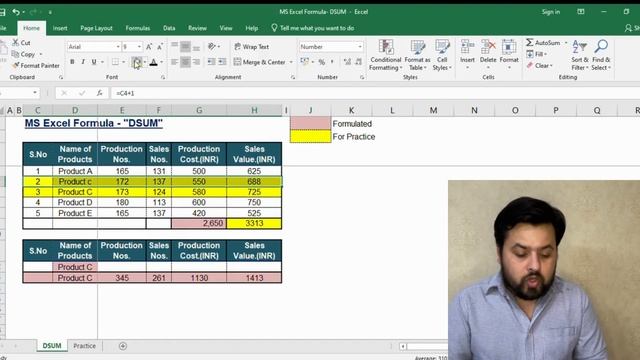The image size is (640, 360).
Task: Open Cell Styles gallery
Action: tap(442, 56)
